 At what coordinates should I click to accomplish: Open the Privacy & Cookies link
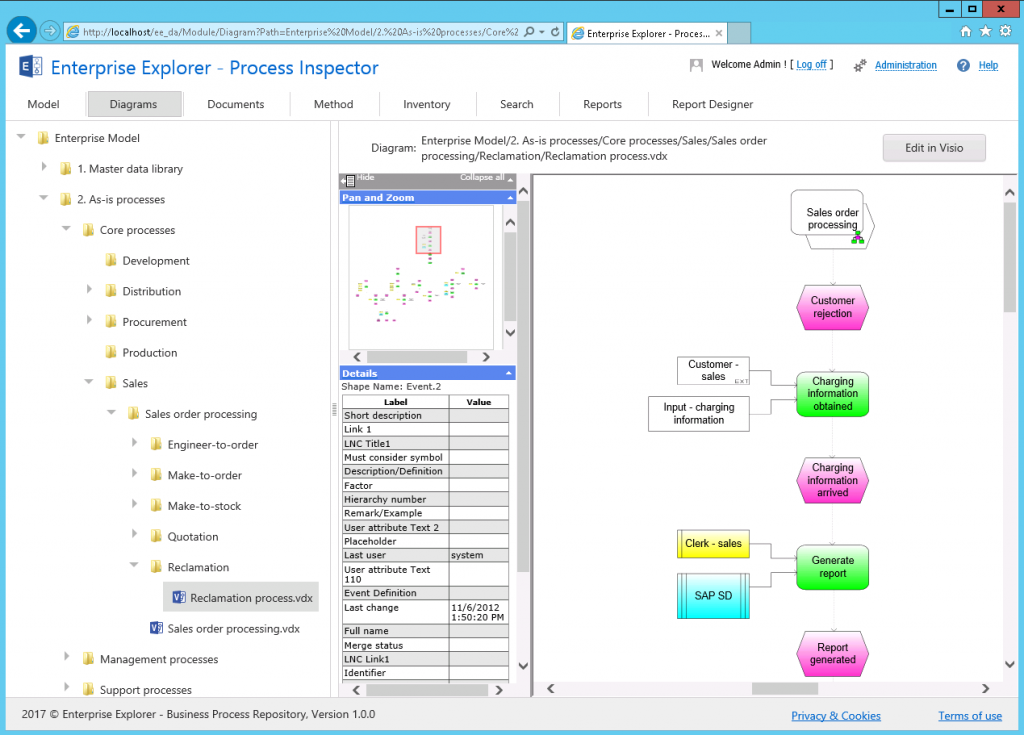(836, 715)
